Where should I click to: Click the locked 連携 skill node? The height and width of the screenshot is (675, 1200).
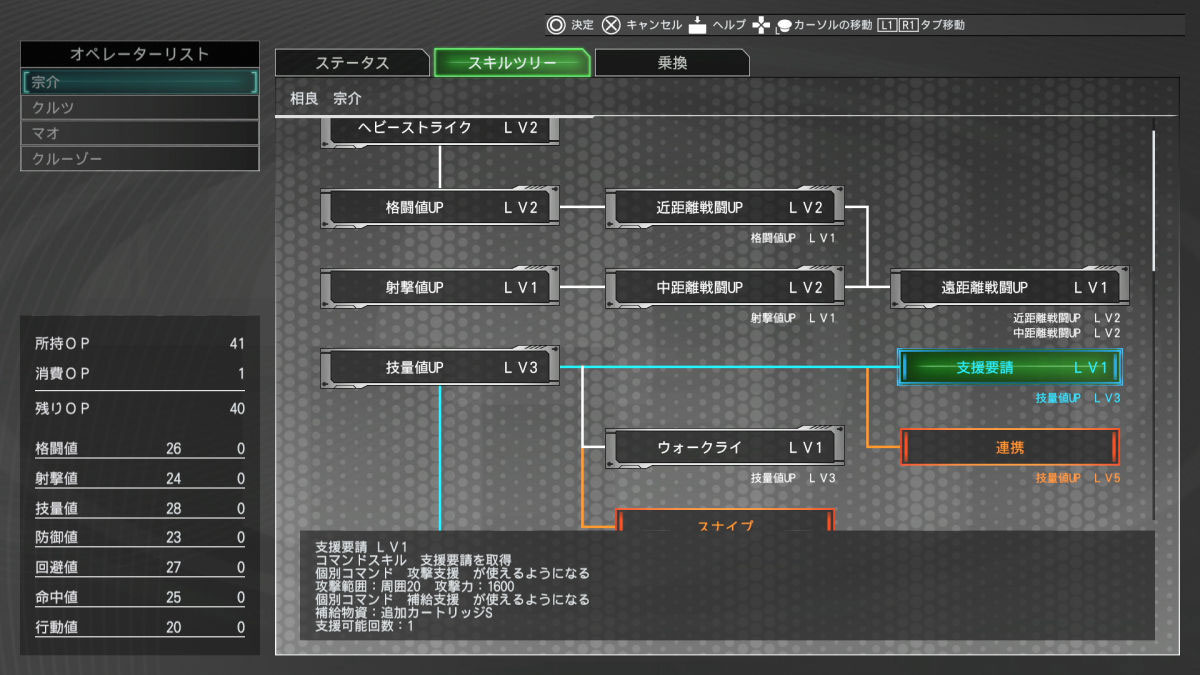click(1010, 448)
